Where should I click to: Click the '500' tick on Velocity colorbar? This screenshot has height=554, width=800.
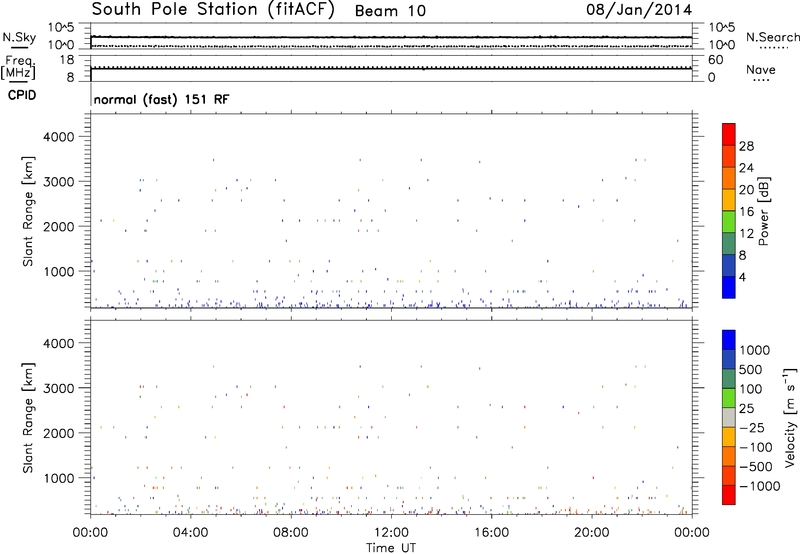751,370
